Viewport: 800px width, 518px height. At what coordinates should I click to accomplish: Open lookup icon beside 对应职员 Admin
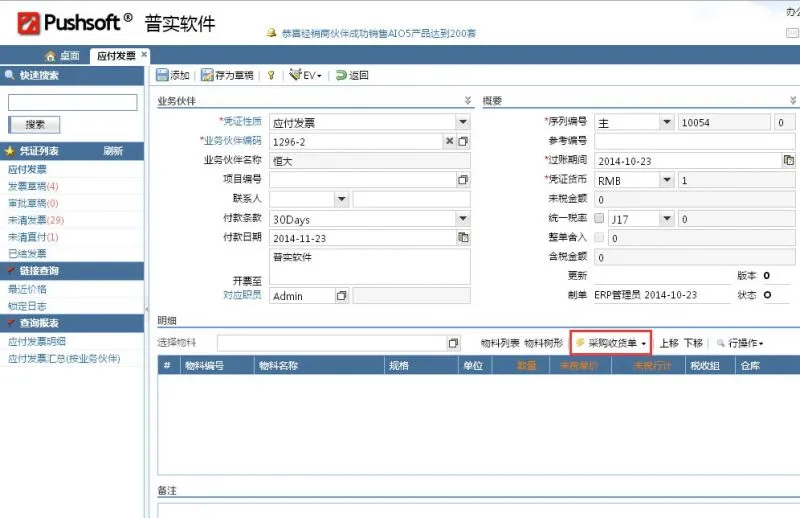(341, 295)
